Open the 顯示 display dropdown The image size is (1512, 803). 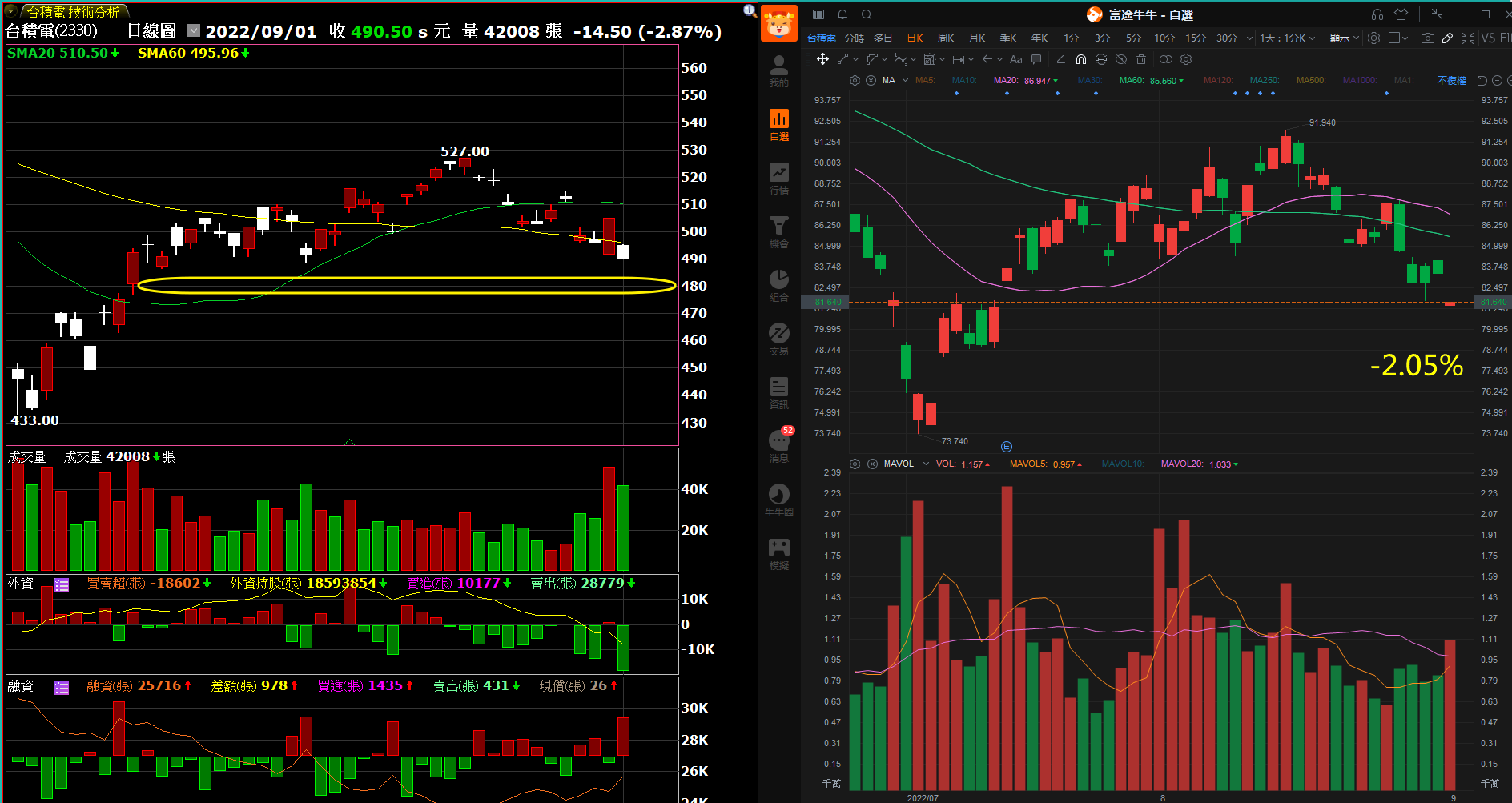[1345, 38]
